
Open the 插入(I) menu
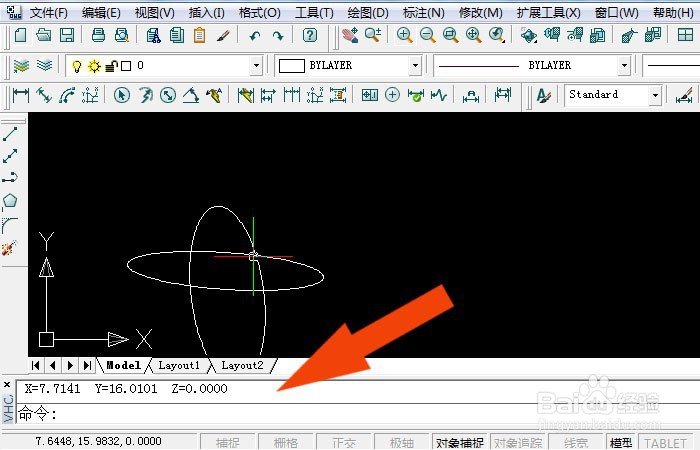coord(206,12)
